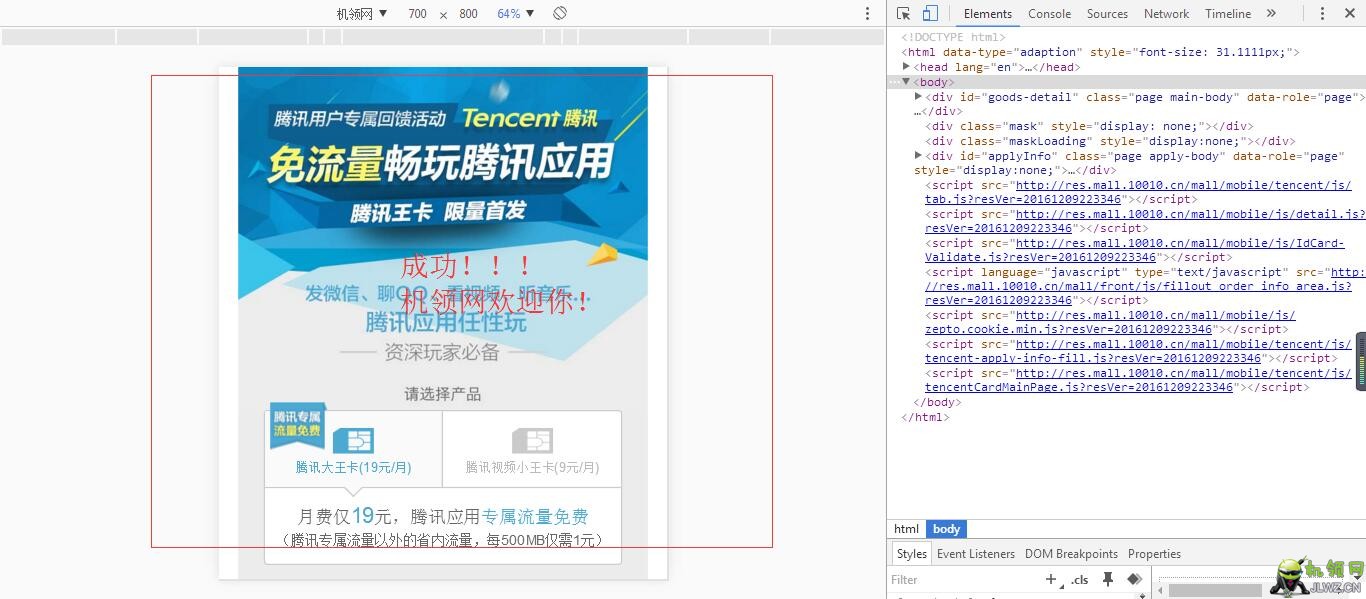Image resolution: width=1366 pixels, height=599 pixels.
Task: Open the Network tab
Action: click(1166, 14)
